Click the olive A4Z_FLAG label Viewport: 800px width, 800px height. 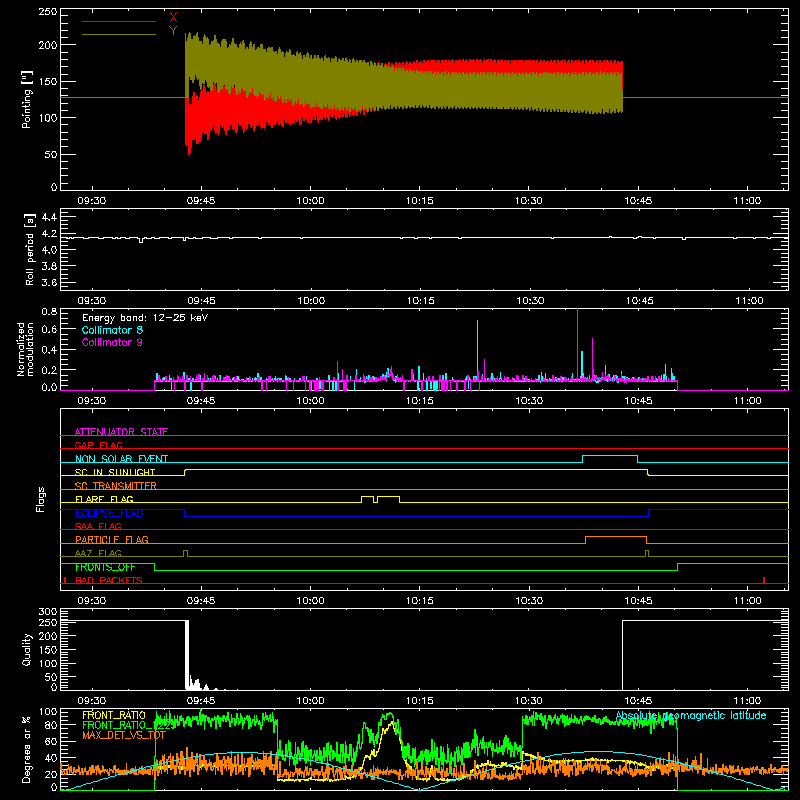(x=98, y=553)
